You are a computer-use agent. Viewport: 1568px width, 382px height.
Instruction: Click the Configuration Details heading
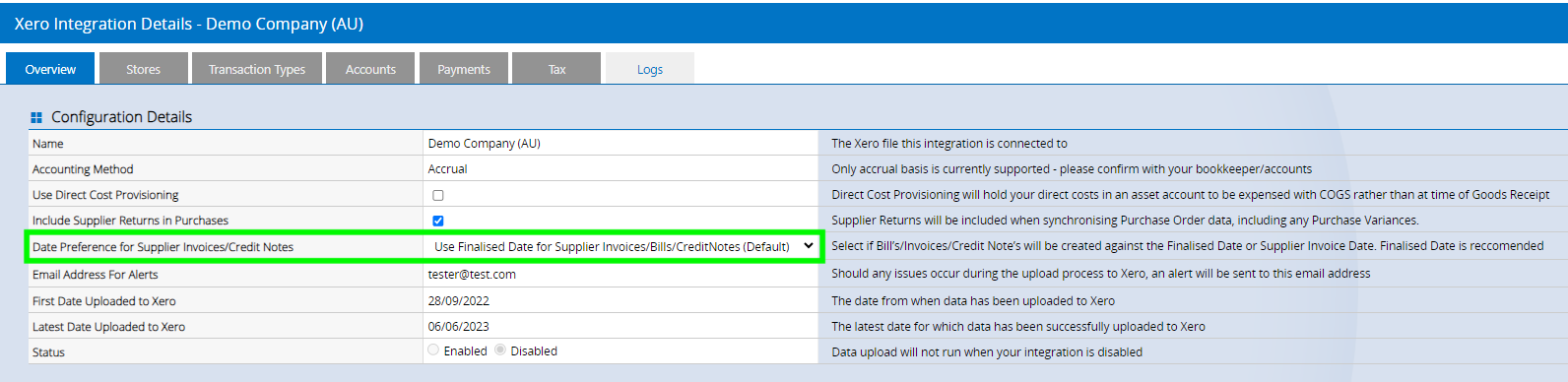point(121,117)
